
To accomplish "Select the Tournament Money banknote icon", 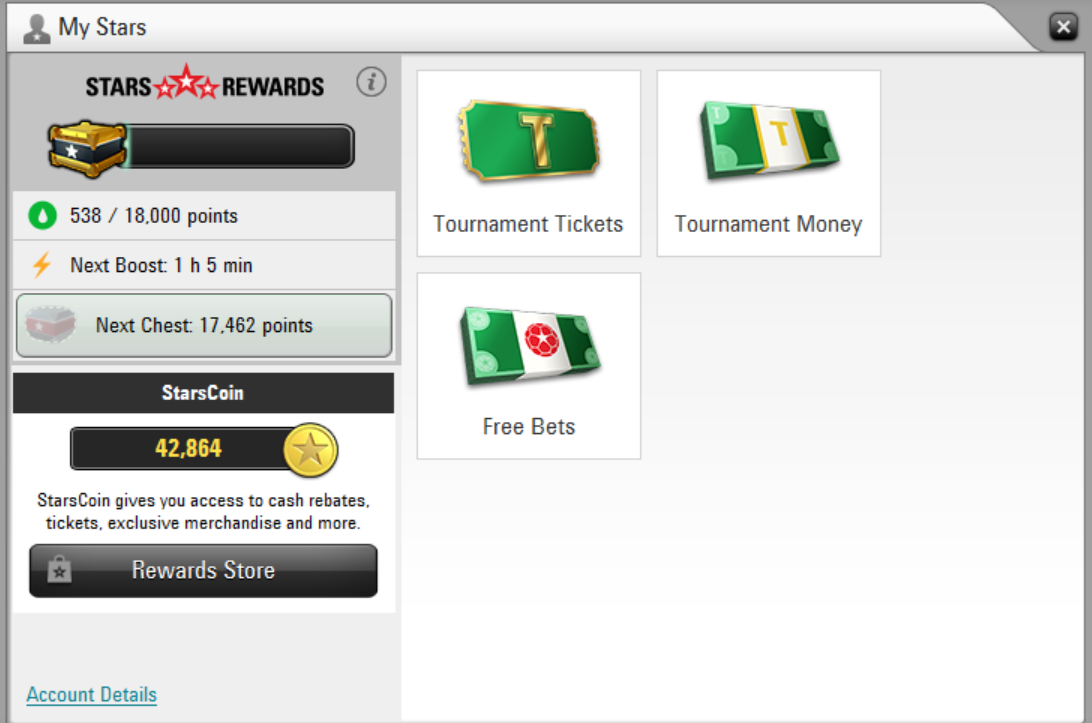I will (x=769, y=140).
